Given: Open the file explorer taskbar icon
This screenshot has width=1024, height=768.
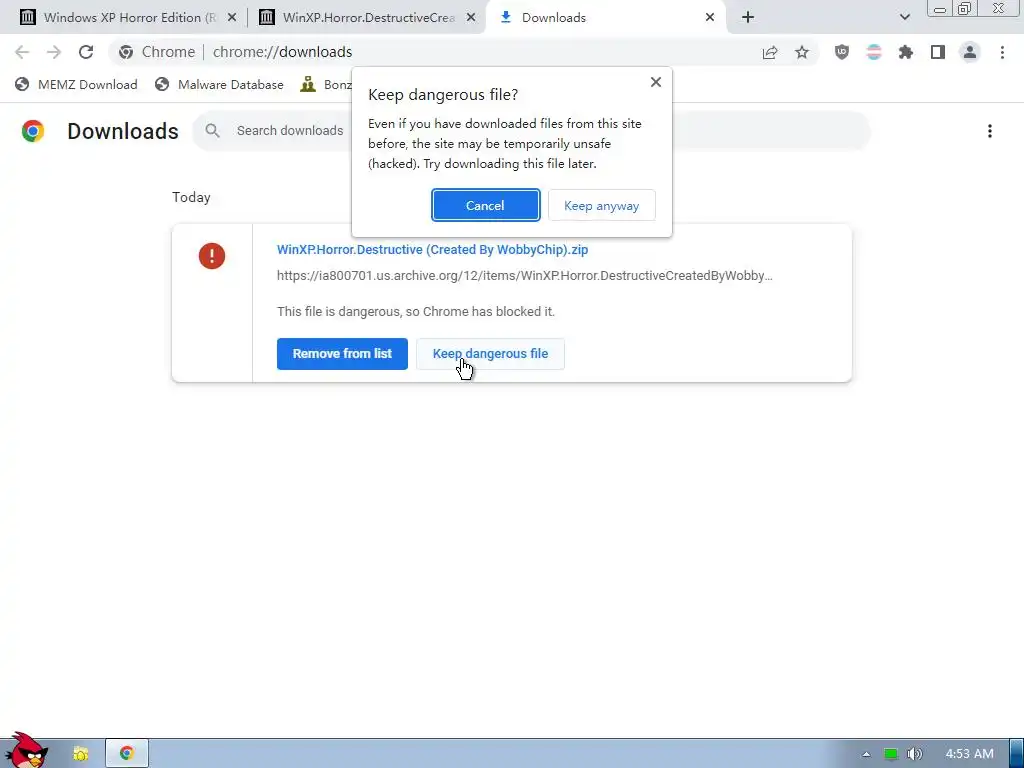Looking at the screenshot, I should (x=81, y=754).
